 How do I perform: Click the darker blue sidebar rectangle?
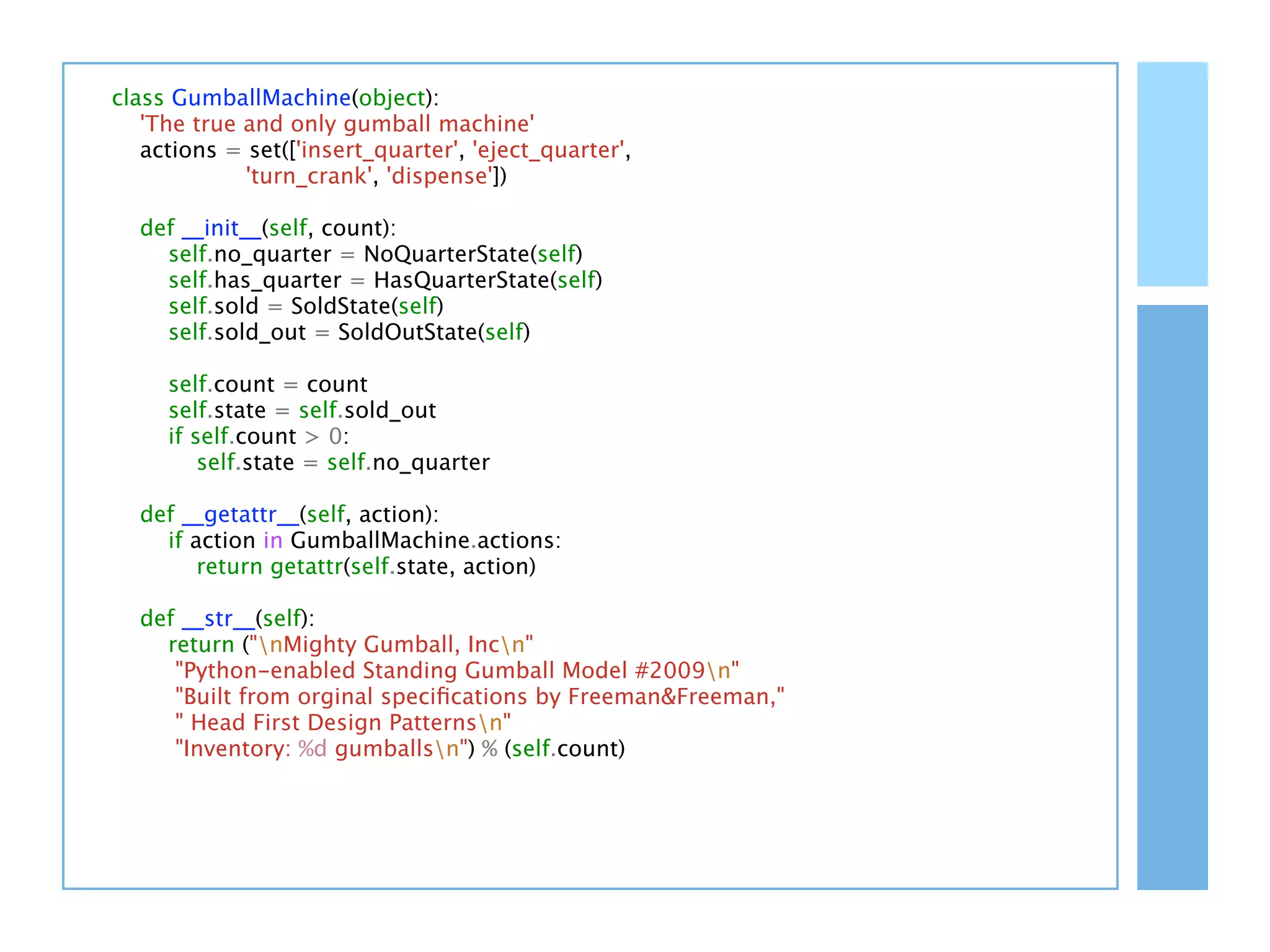1172,596
